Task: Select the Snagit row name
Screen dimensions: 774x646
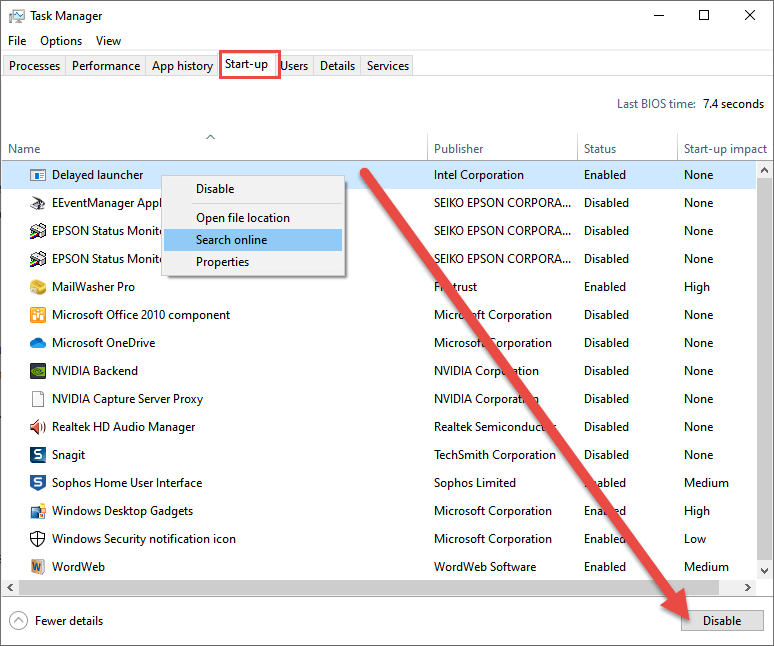Action: click(69, 455)
